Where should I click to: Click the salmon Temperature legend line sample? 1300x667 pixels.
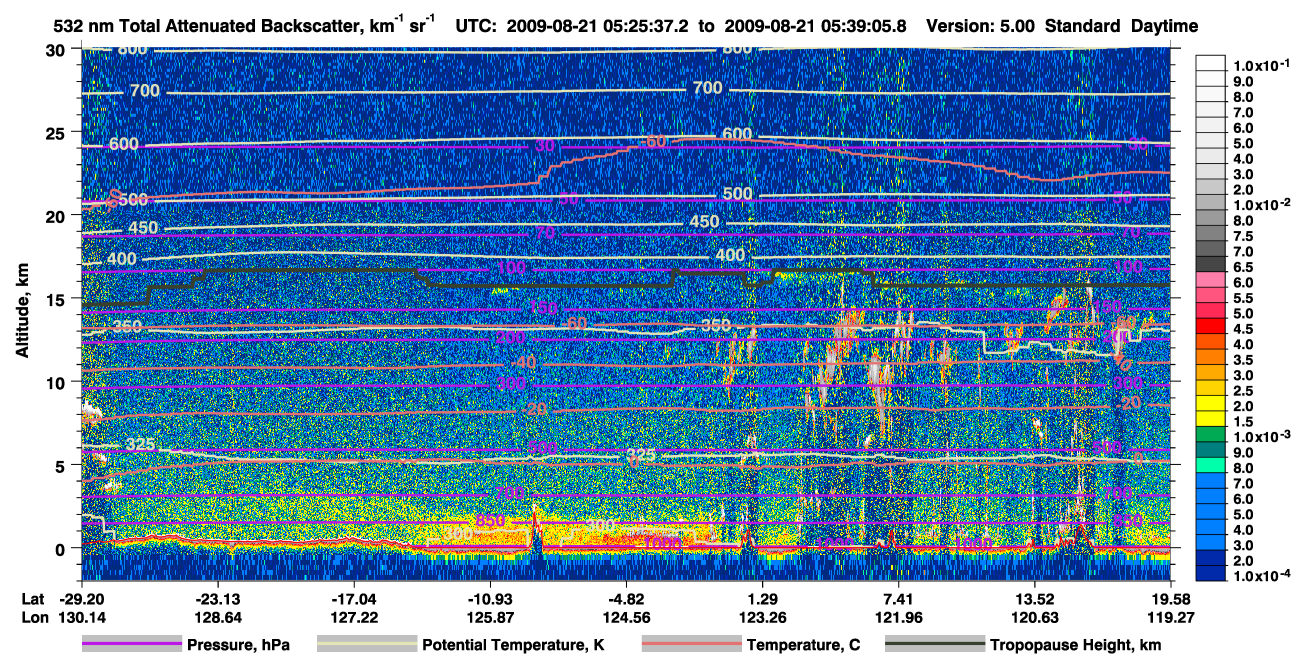point(691,645)
